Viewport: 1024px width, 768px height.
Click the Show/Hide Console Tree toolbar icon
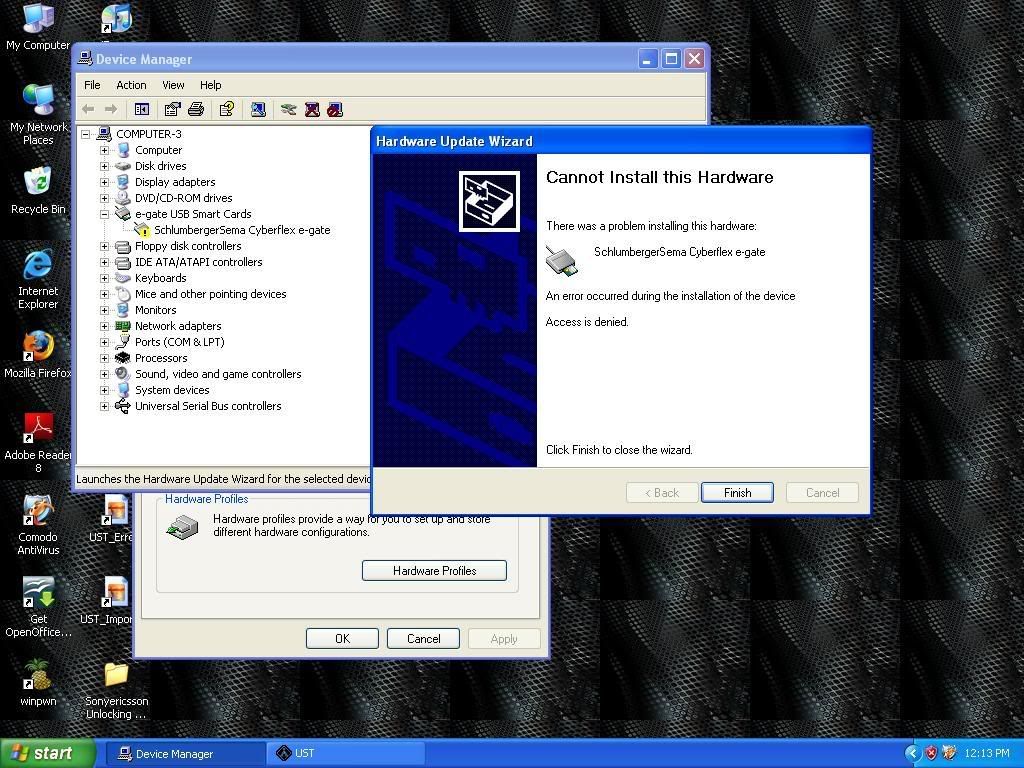[x=141, y=109]
